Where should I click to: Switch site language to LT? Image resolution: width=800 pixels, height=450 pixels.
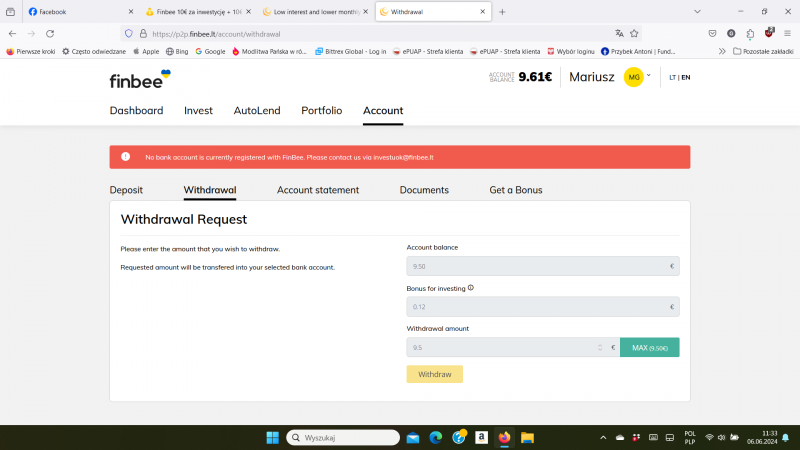(x=672, y=77)
